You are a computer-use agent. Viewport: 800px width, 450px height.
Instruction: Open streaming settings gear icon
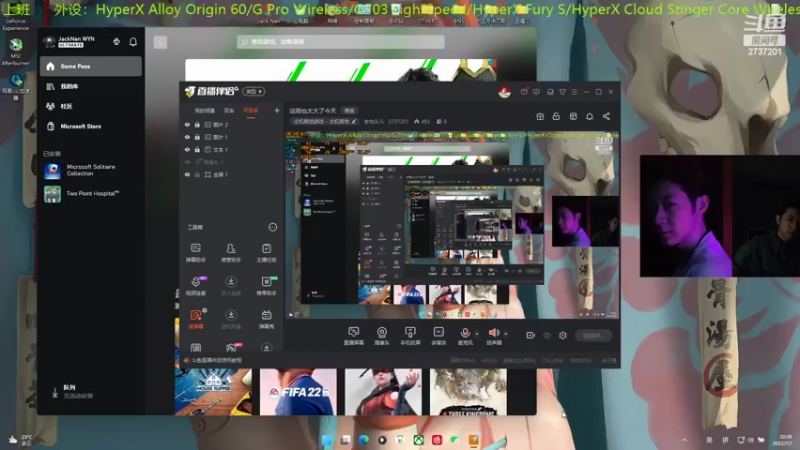[563, 335]
